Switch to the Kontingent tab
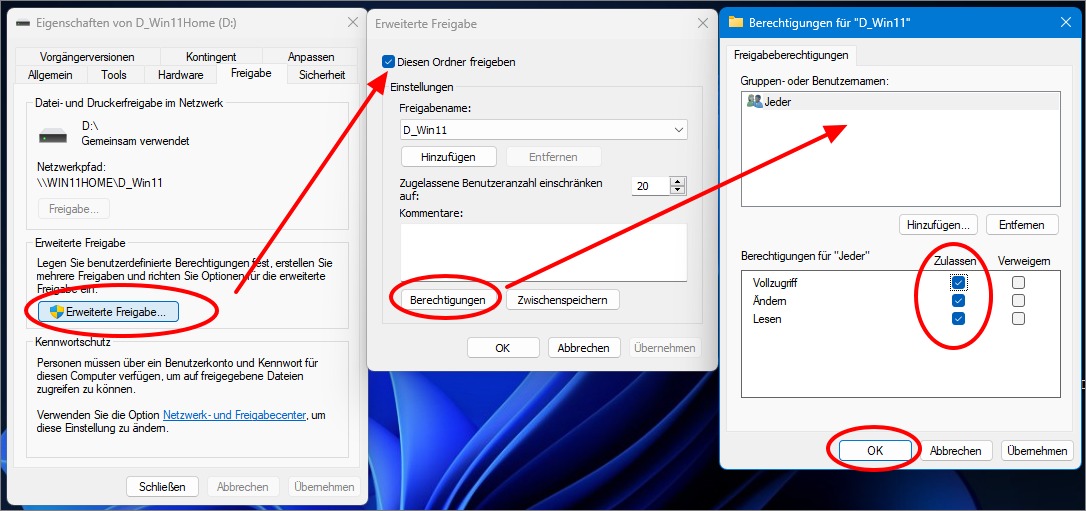Image resolution: width=1086 pixels, height=511 pixels. click(211, 57)
